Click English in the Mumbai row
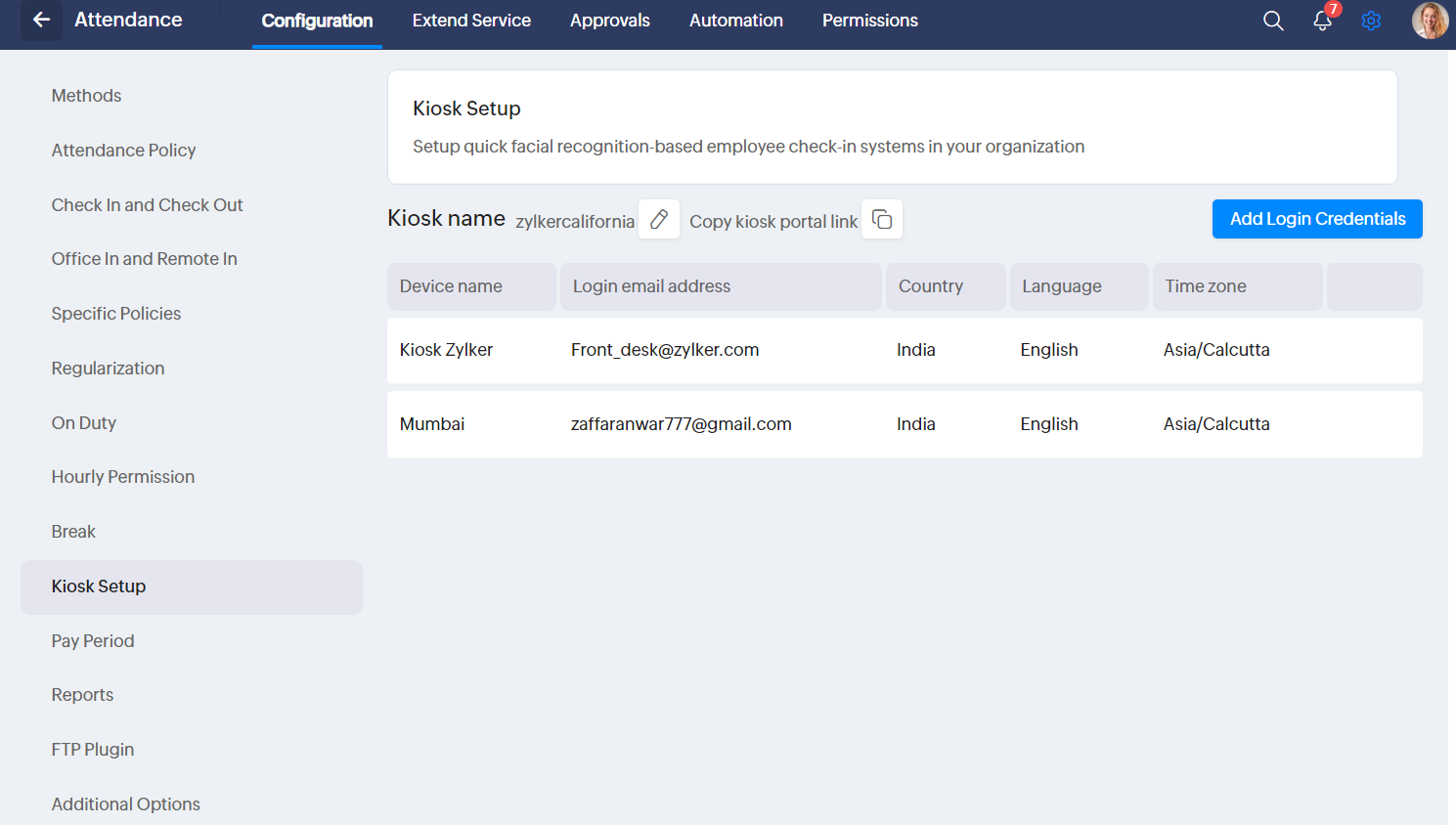The width and height of the screenshot is (1456, 825). (1049, 424)
